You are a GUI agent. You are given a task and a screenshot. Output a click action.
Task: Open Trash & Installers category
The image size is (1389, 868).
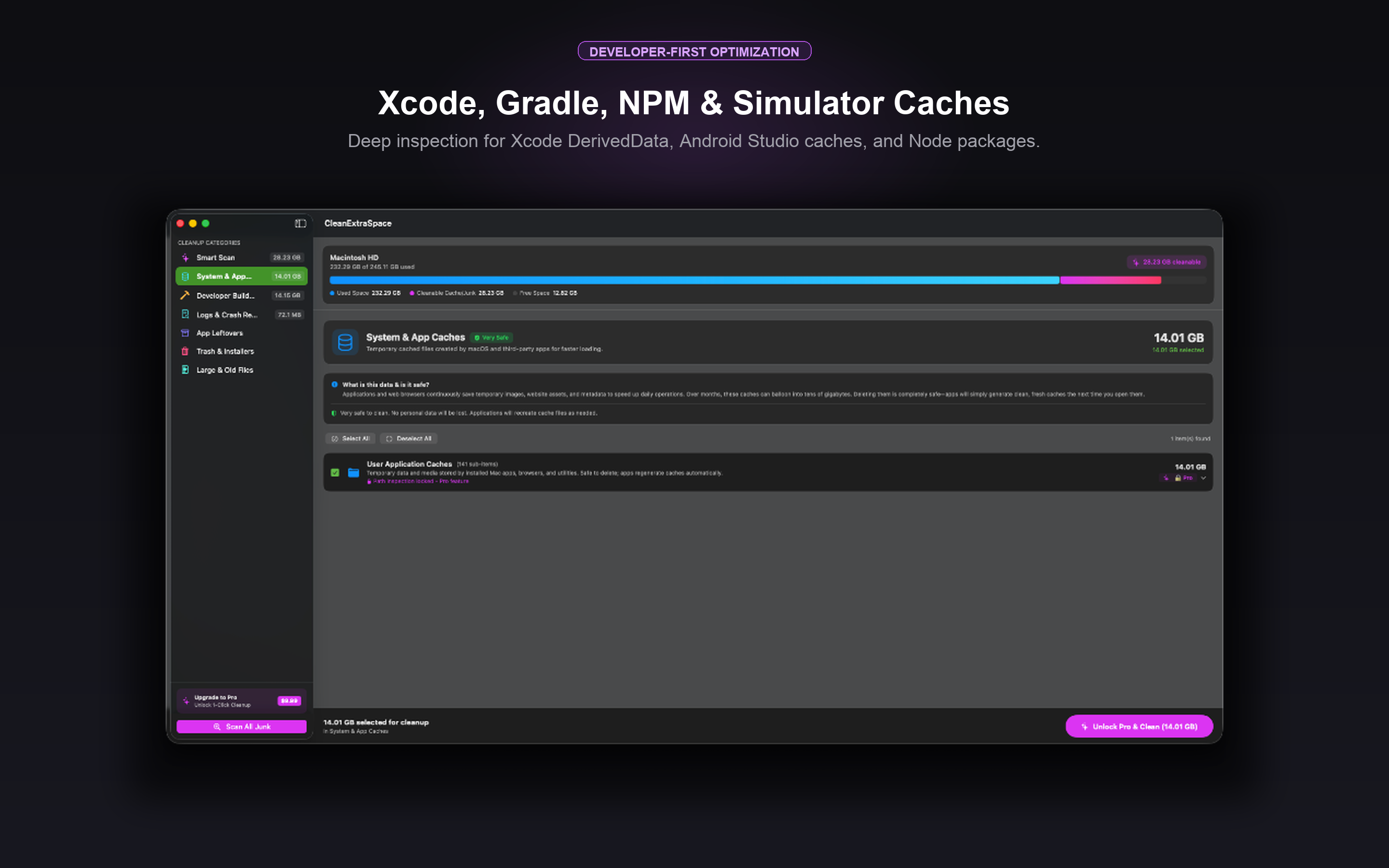point(242,352)
